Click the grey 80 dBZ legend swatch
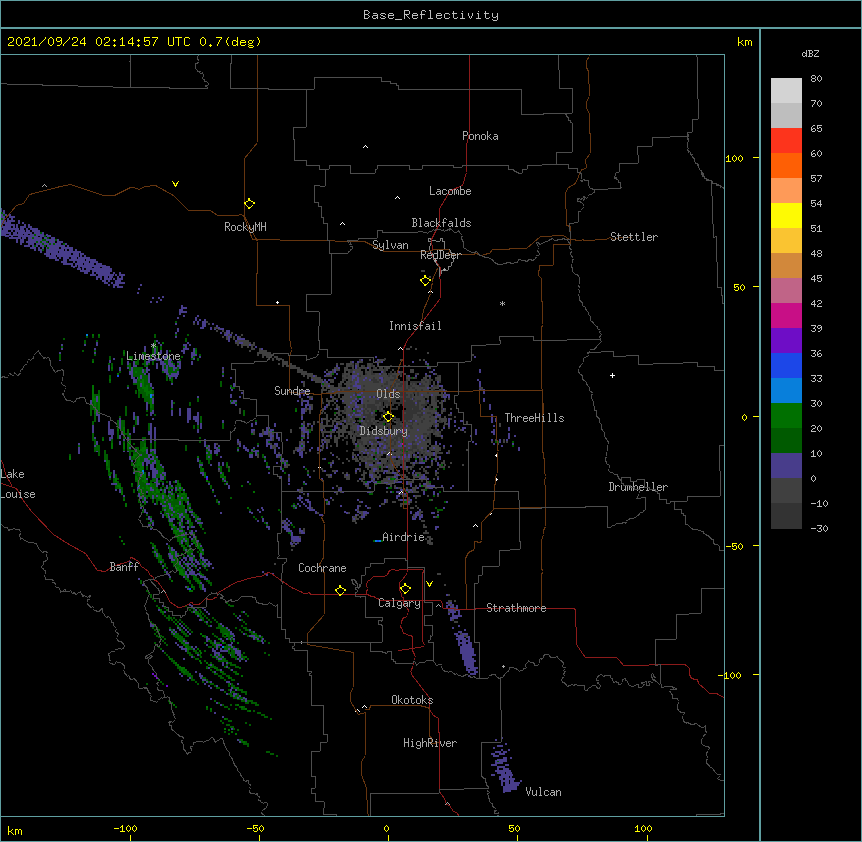The image size is (862, 842). [786, 91]
